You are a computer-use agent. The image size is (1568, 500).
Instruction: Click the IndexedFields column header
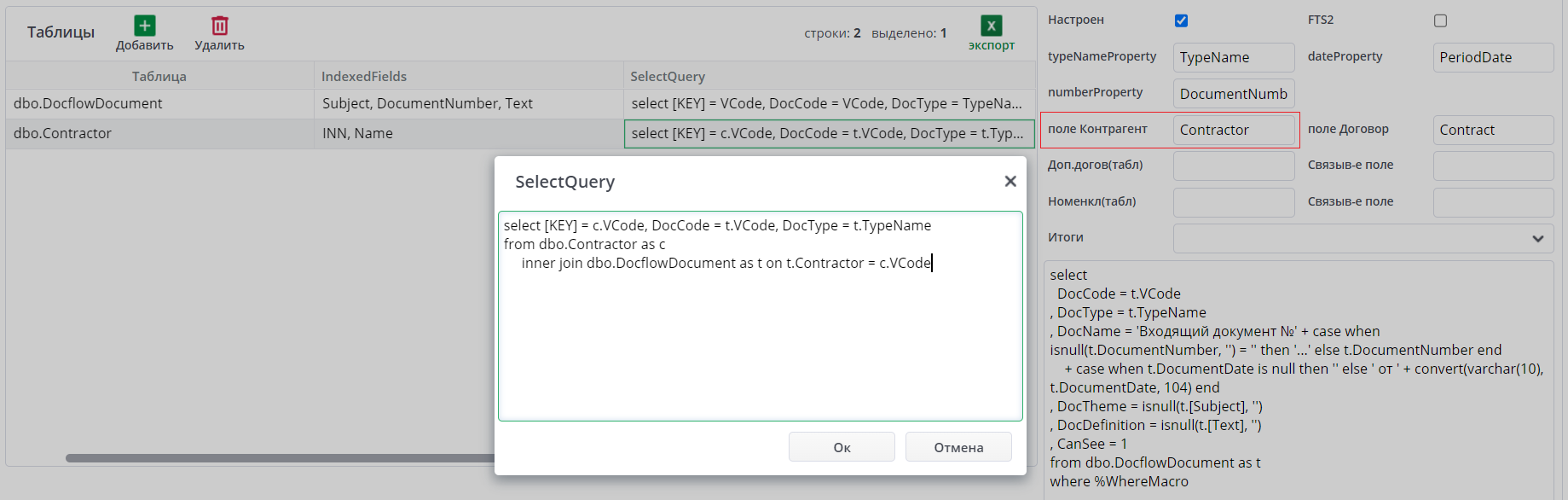tap(364, 76)
